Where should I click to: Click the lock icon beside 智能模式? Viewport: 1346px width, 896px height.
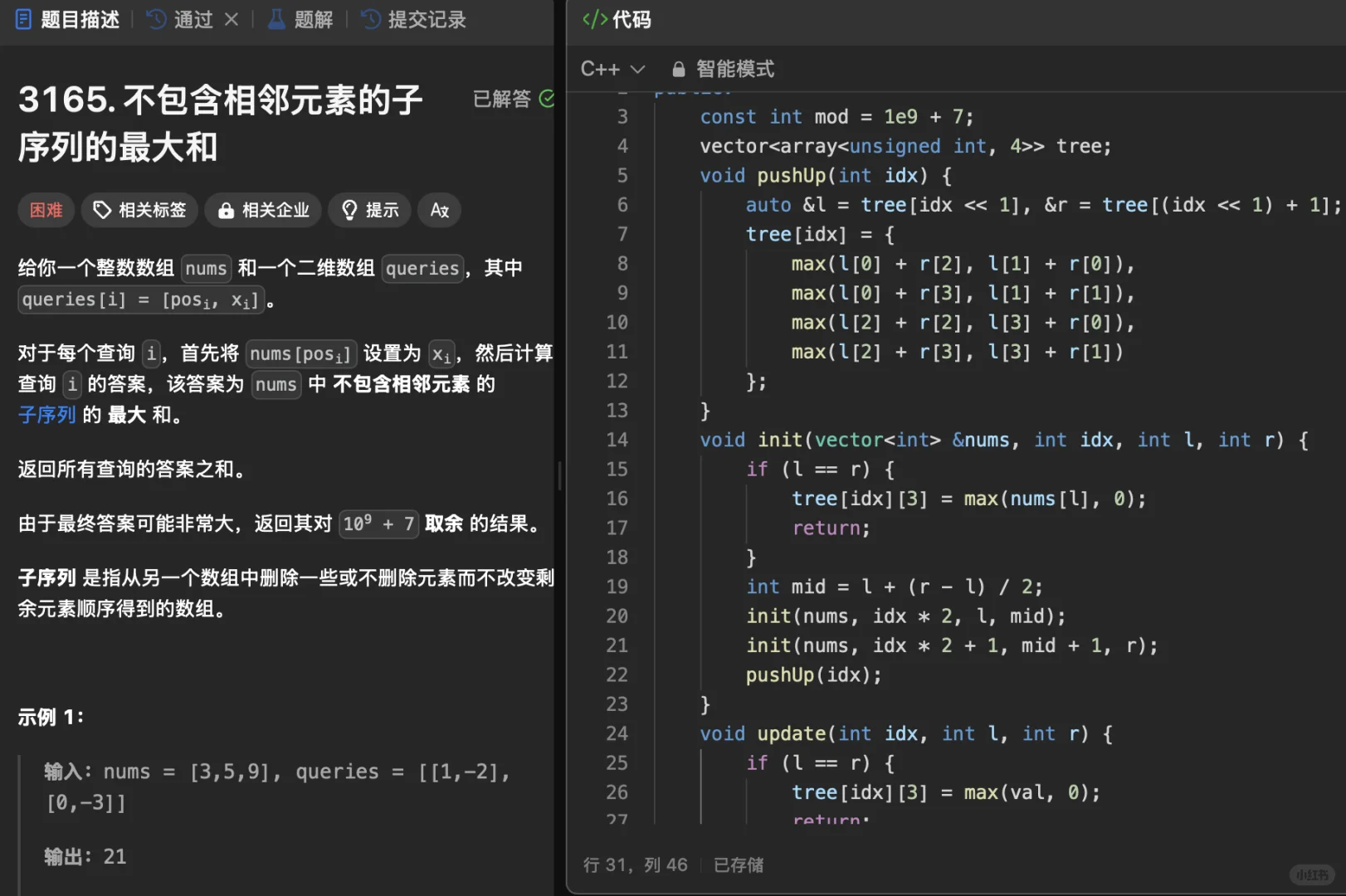[678, 69]
